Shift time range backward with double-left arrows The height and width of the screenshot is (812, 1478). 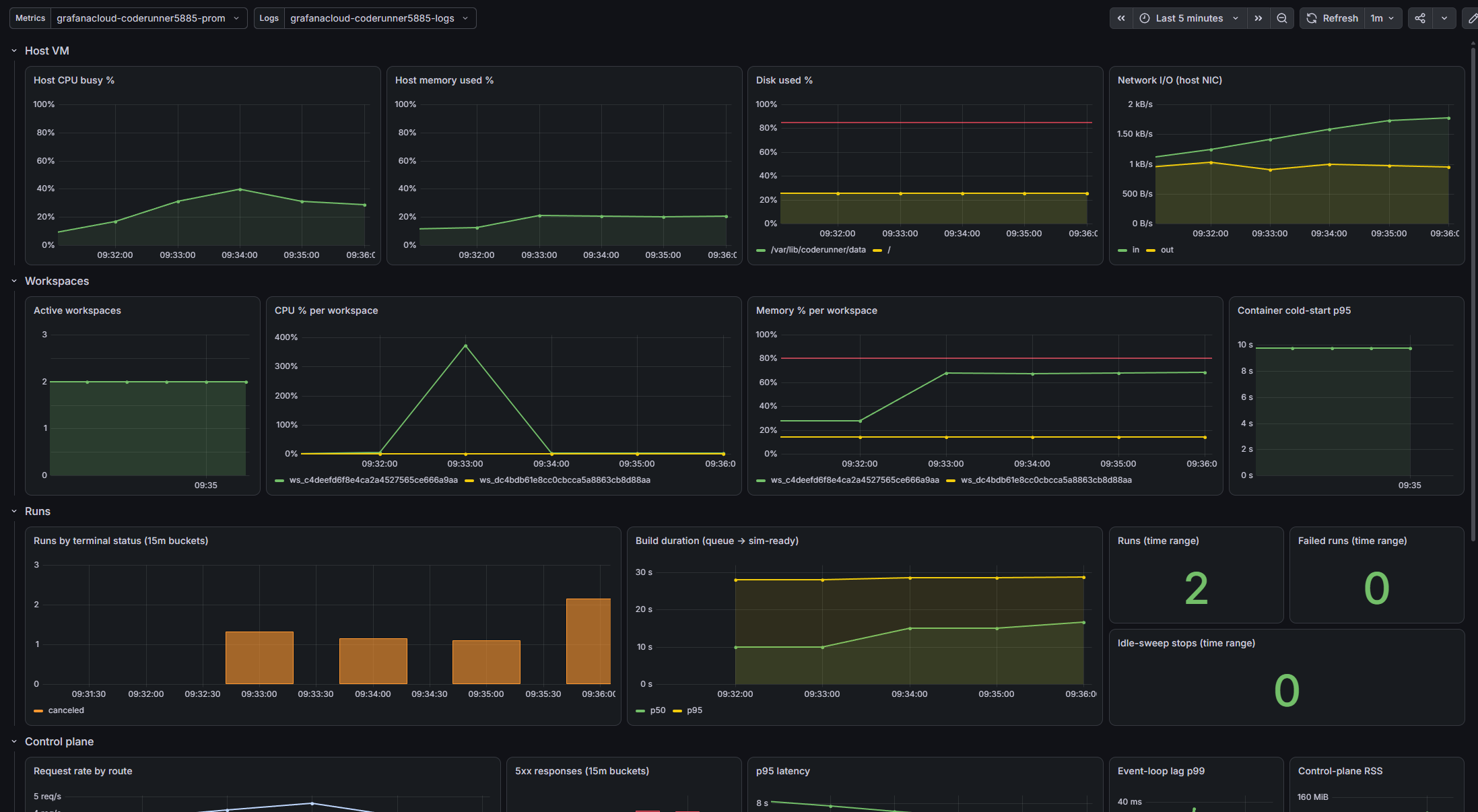(x=1121, y=18)
